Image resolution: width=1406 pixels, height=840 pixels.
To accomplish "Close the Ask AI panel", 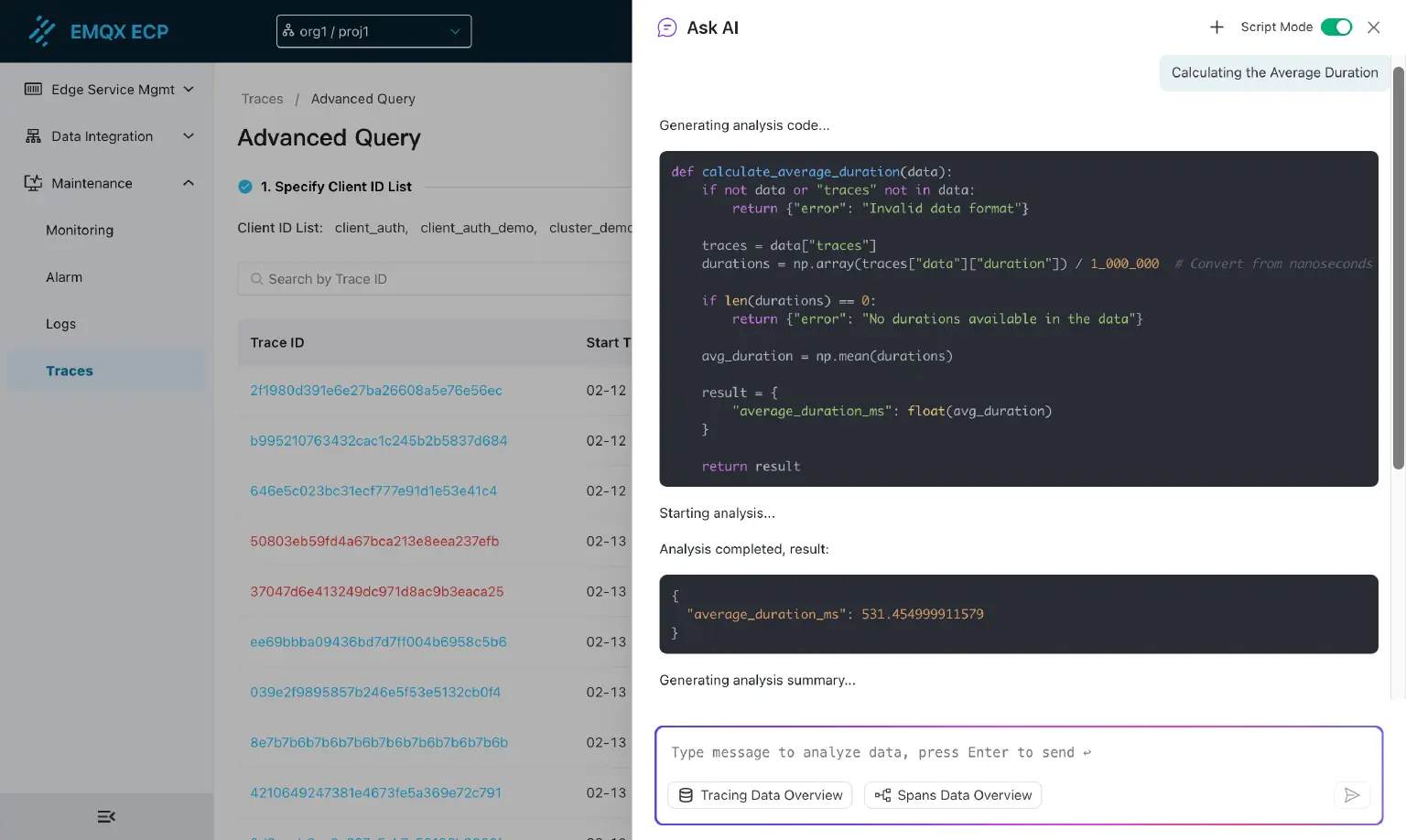I will point(1373,27).
